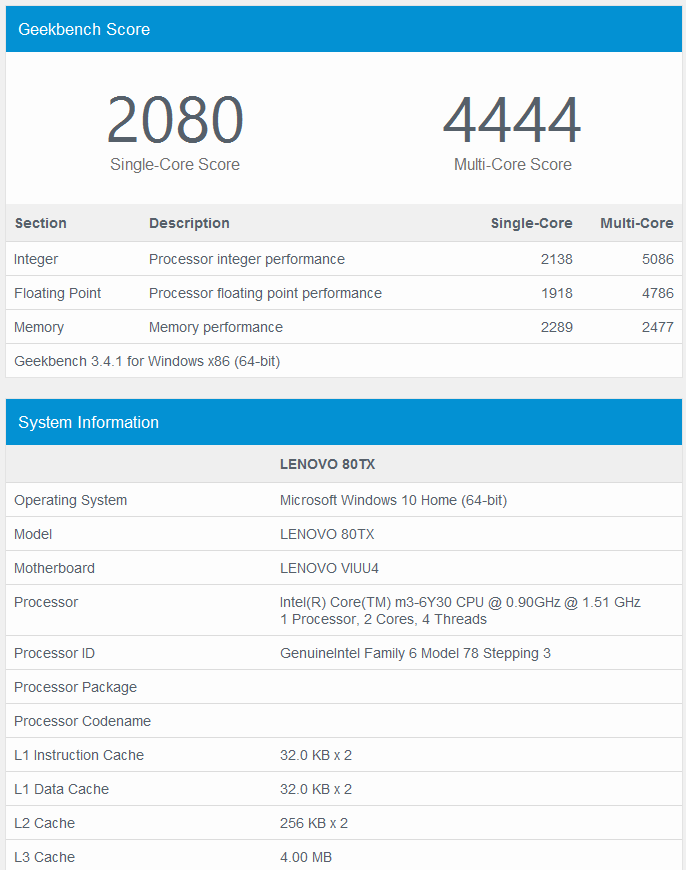686x870 pixels.
Task: Select Floating Point multi-core value 4786
Action: tap(658, 293)
